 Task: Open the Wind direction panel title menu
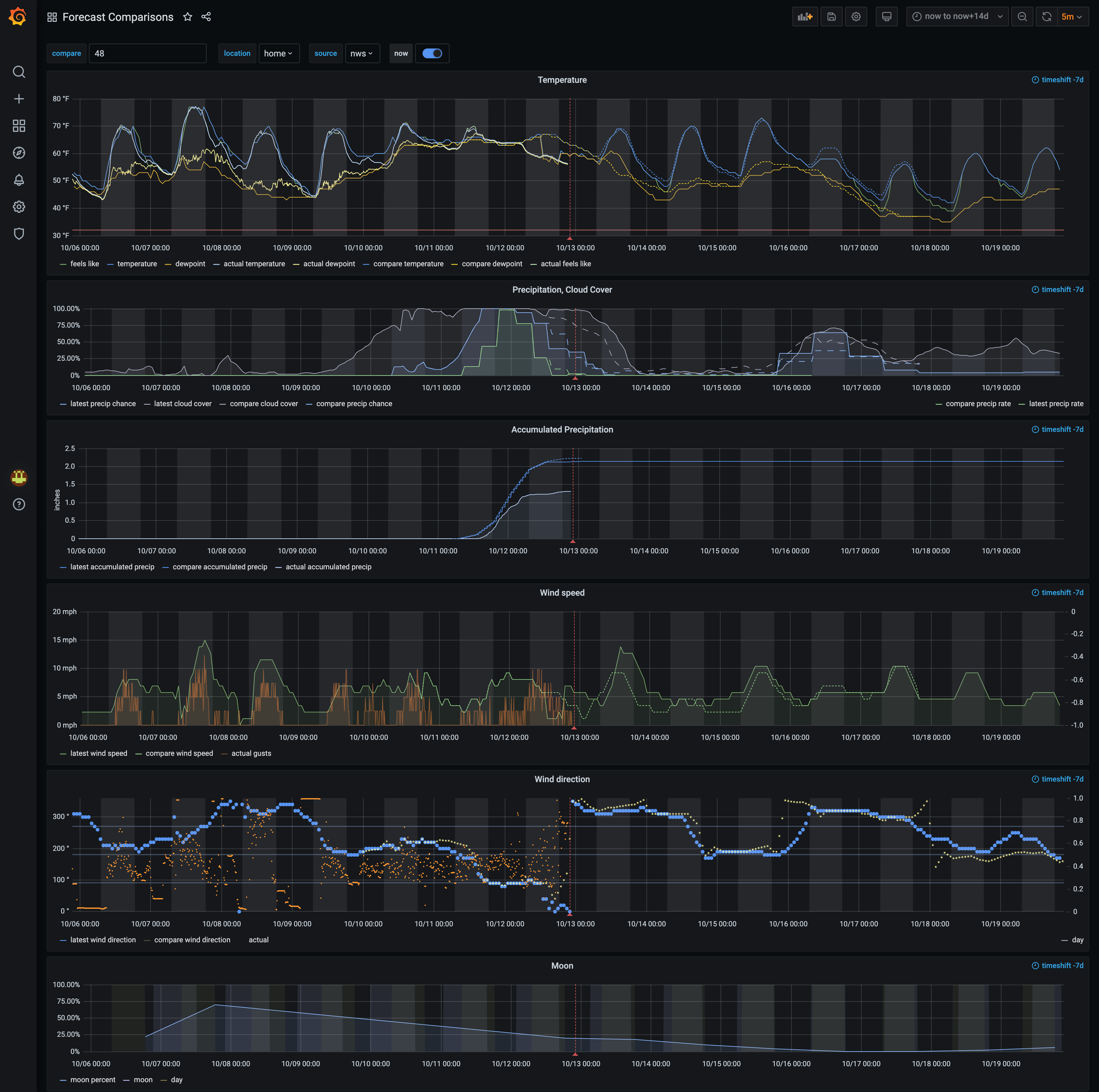(x=561, y=779)
